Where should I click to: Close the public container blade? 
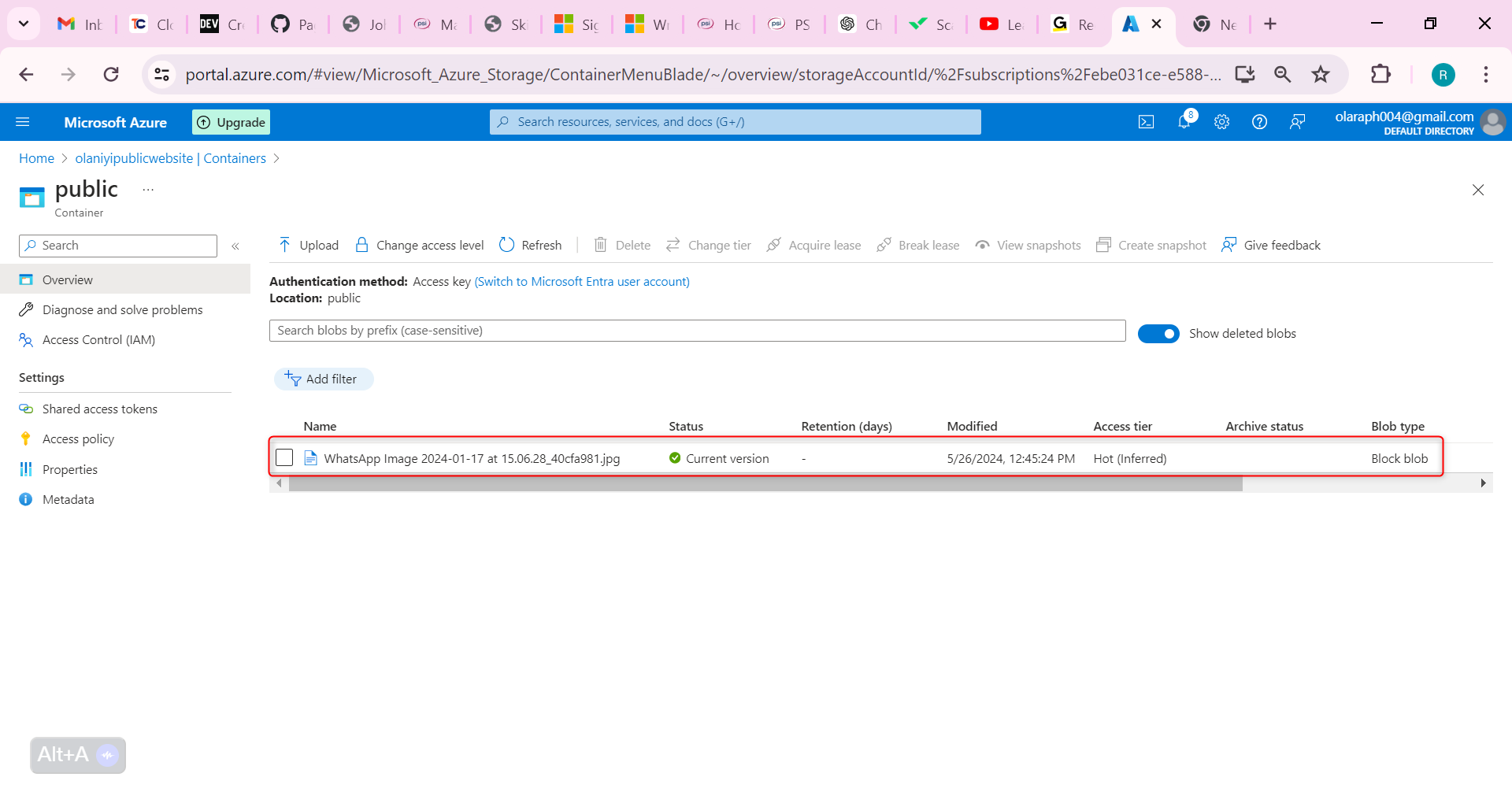tap(1478, 190)
